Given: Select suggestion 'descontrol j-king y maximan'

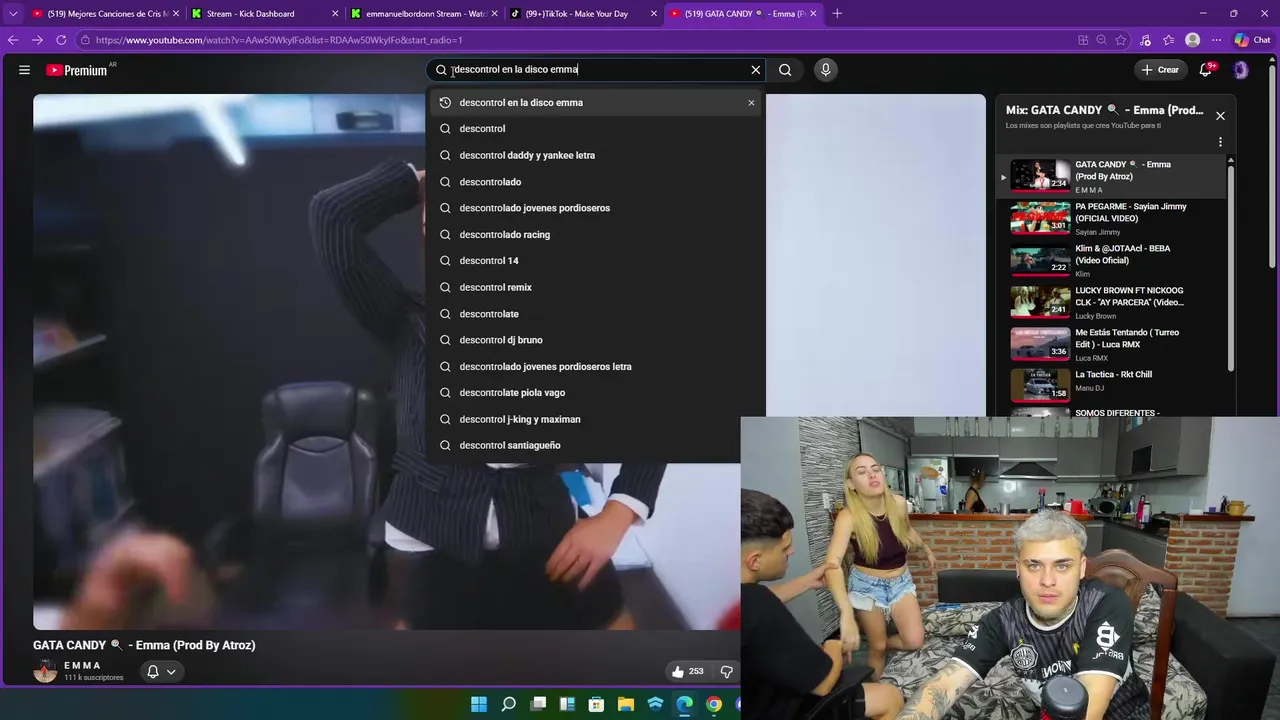Looking at the screenshot, I should point(597,419).
